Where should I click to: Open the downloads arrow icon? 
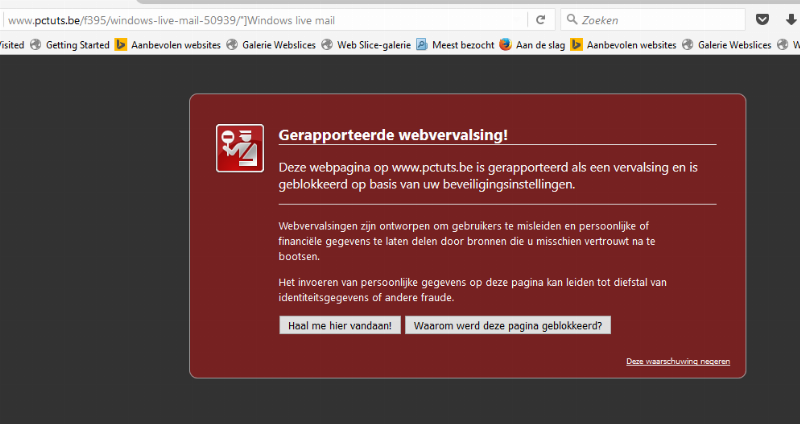(x=791, y=20)
